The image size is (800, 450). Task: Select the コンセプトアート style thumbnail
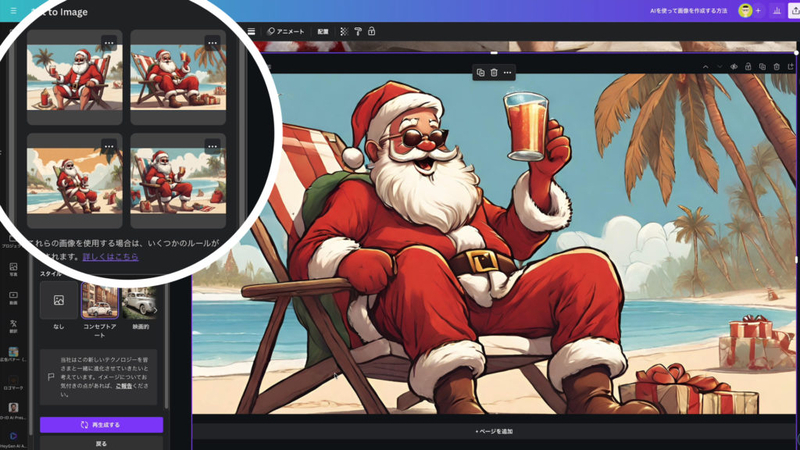[x=99, y=301]
